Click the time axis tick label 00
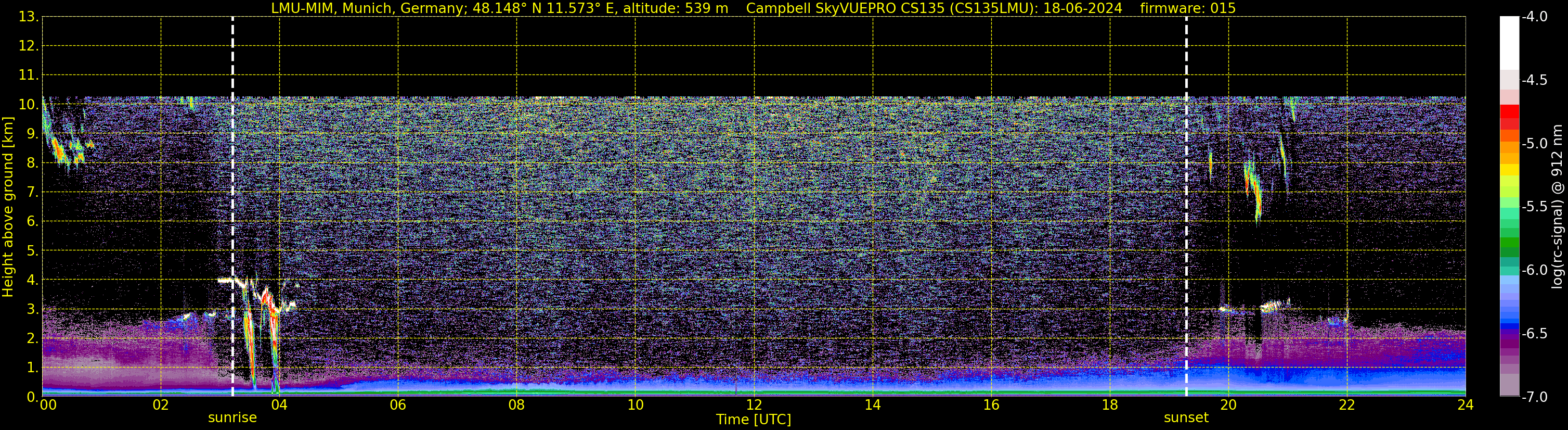The width and height of the screenshot is (1568, 430). coord(48,405)
